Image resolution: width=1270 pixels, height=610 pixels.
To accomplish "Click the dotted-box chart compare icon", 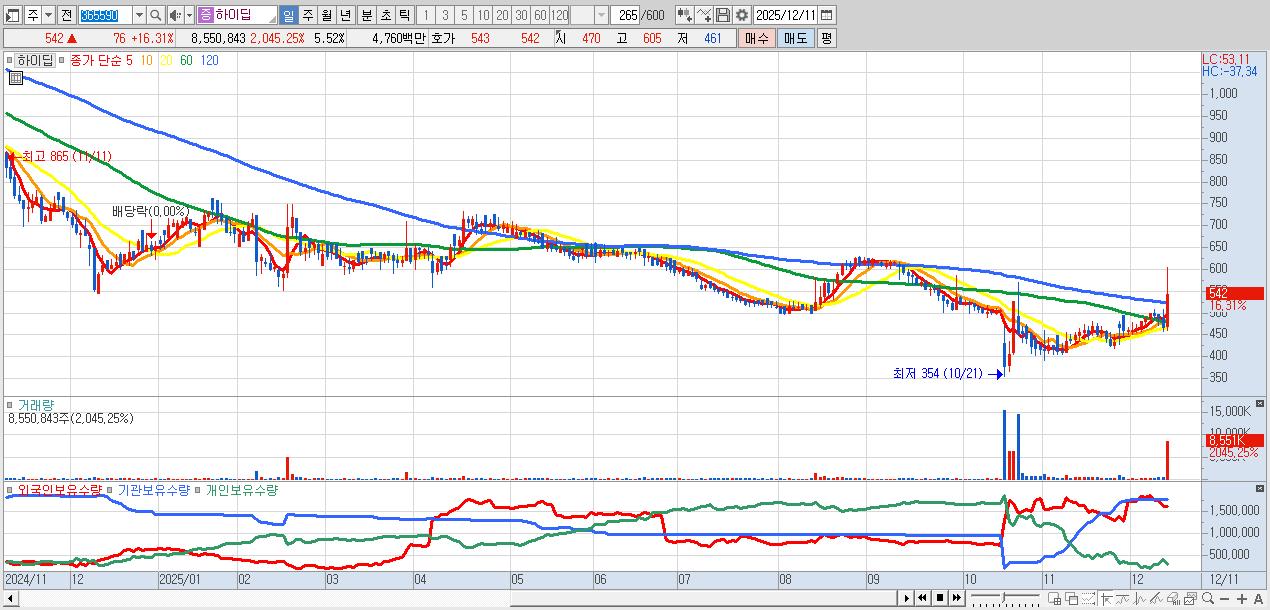I will 1088,599.
